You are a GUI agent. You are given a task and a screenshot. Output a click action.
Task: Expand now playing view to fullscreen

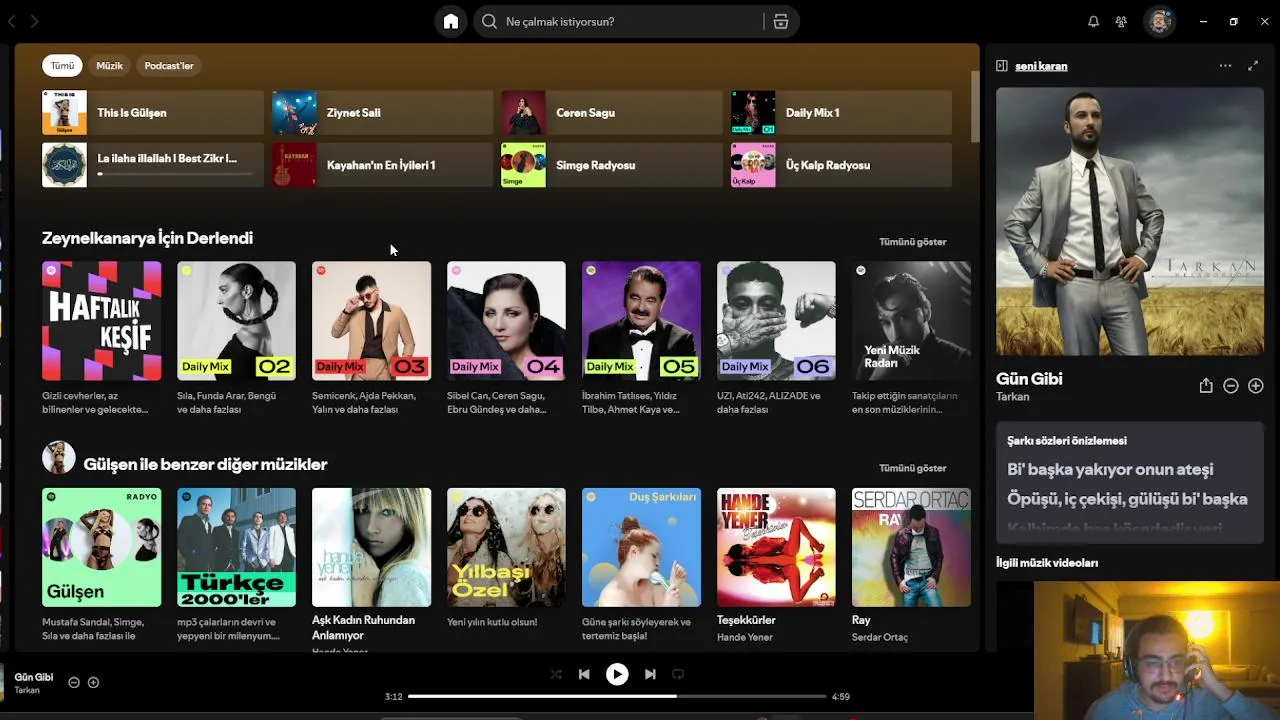click(1253, 66)
